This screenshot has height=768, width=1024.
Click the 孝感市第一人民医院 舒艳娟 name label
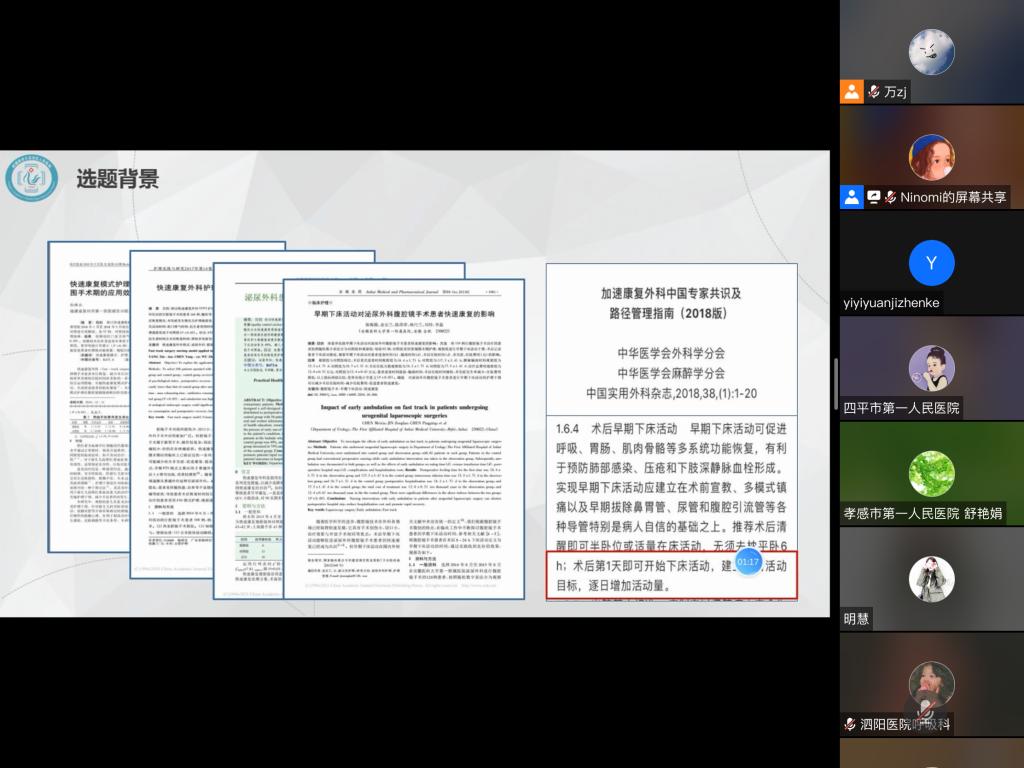(922, 514)
